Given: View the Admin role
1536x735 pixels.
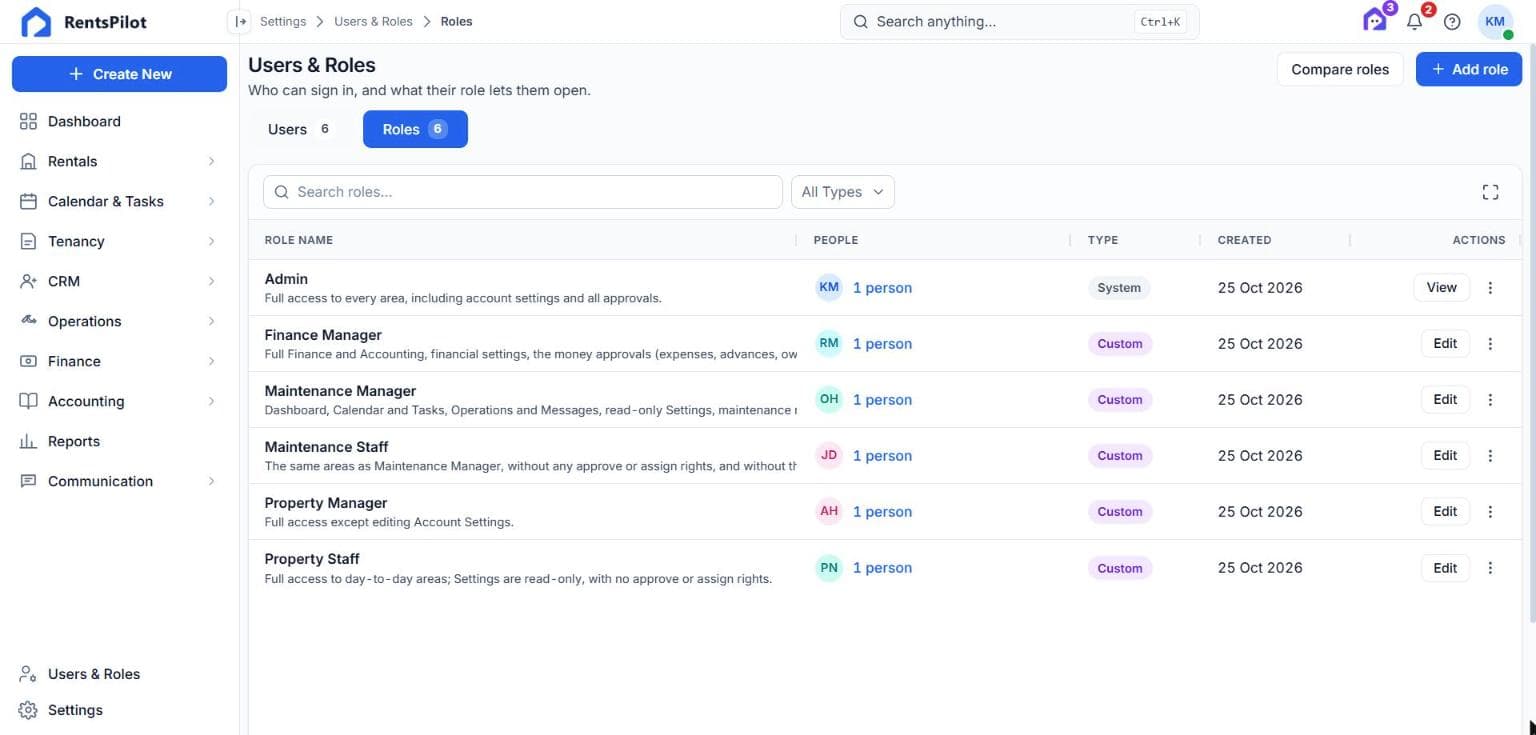Looking at the screenshot, I should point(1441,288).
